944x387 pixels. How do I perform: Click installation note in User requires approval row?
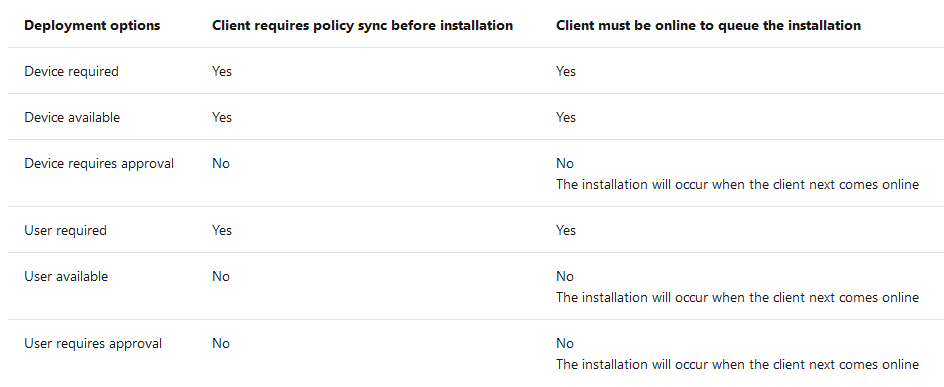(x=738, y=365)
